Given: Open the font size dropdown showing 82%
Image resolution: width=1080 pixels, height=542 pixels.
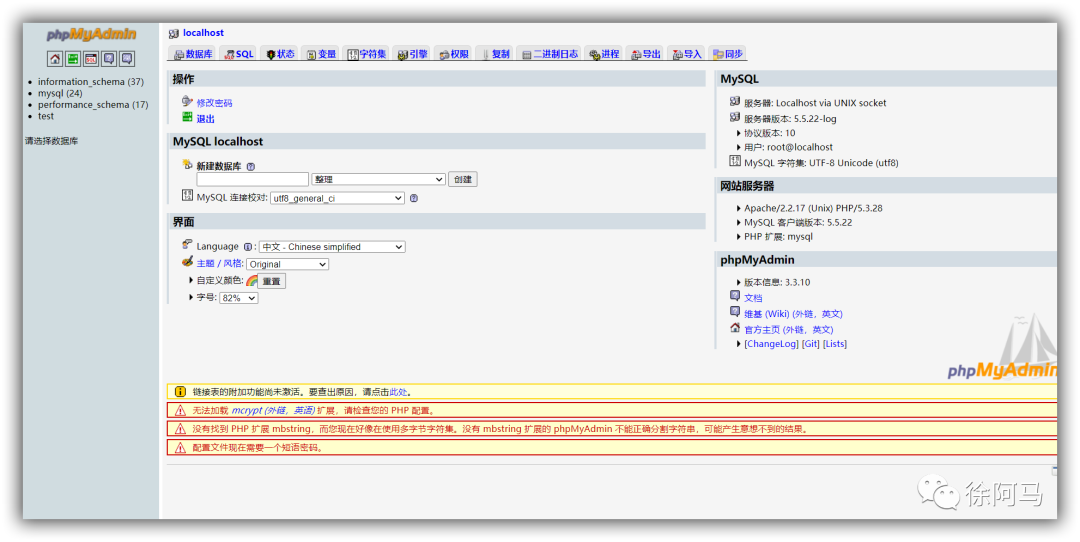Looking at the screenshot, I should click(238, 298).
